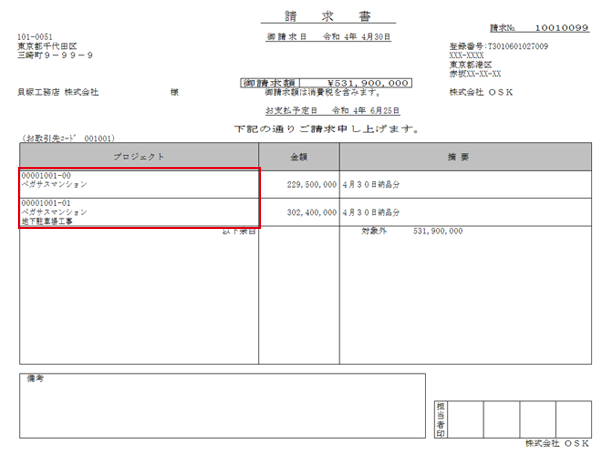Click amount 302,400,000 cell
The width and height of the screenshot is (608, 456).
click(x=299, y=213)
